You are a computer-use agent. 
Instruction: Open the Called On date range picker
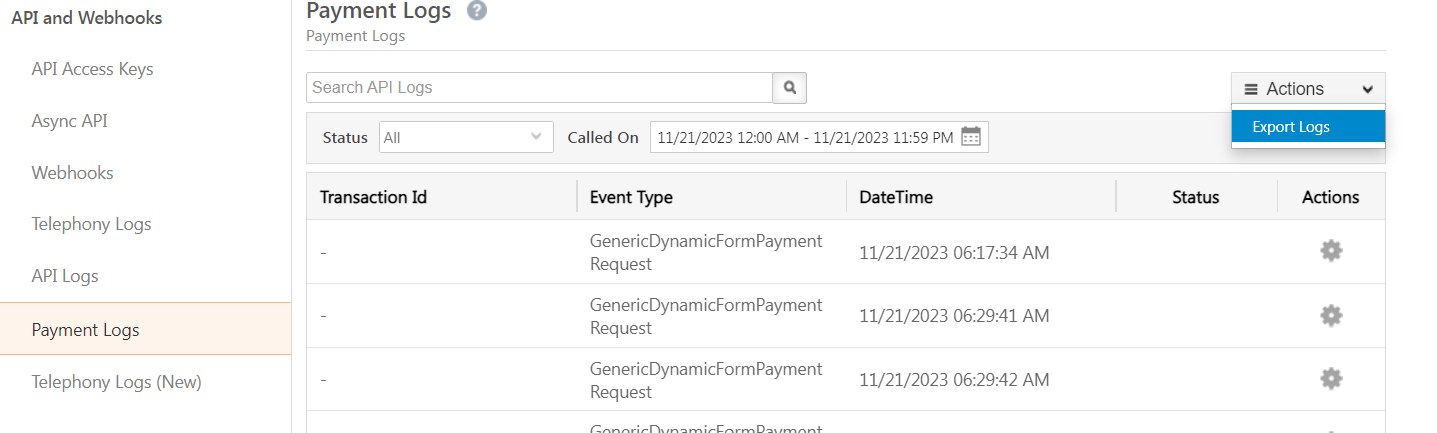click(x=806, y=138)
